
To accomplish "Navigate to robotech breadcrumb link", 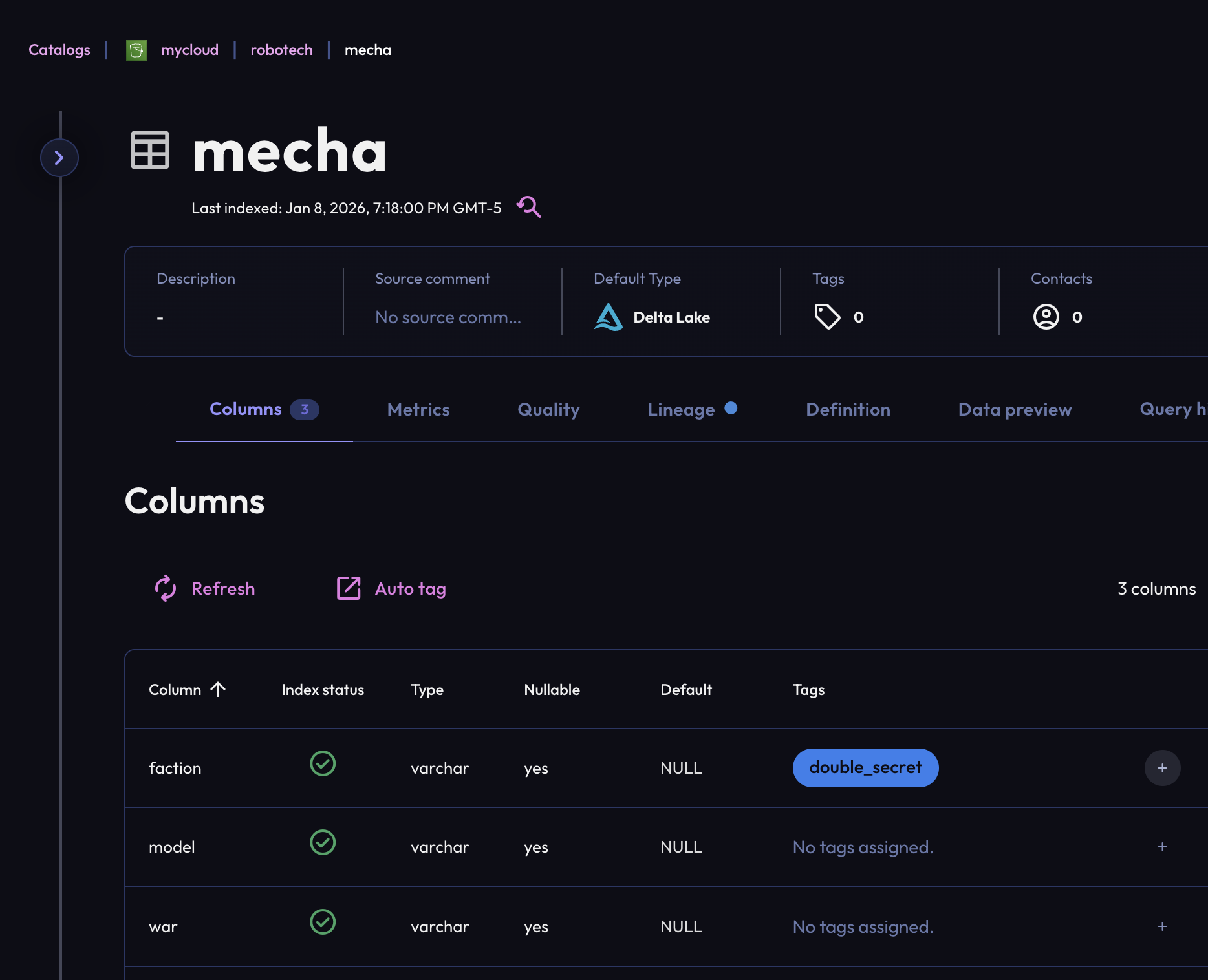I will [281, 50].
